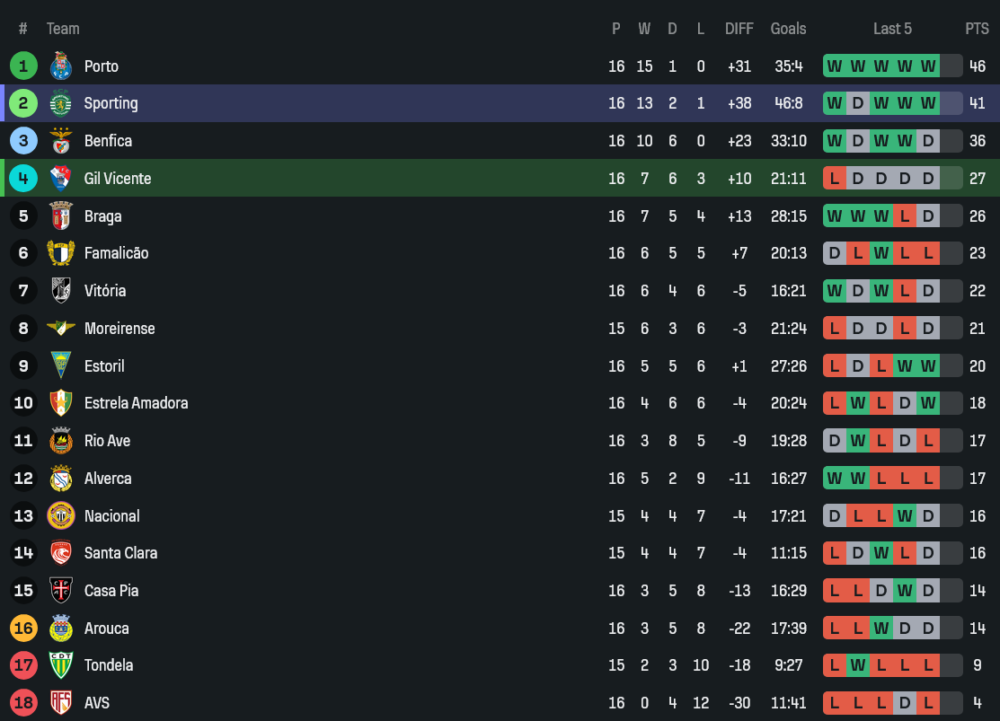The width and height of the screenshot is (1000, 721).
Task: Click Gil Vicente's loss badge in form
Action: point(834,178)
